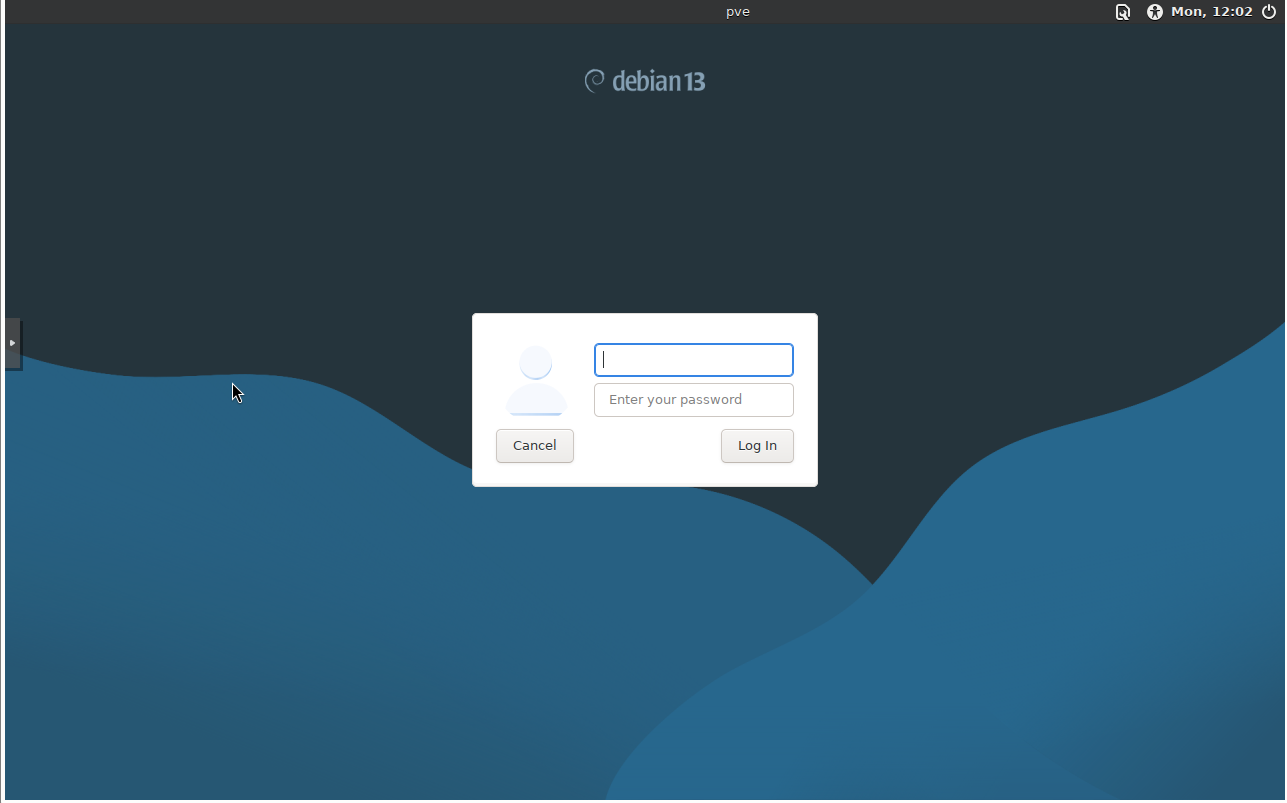
Task: Click the Enter your password field
Action: point(694,400)
